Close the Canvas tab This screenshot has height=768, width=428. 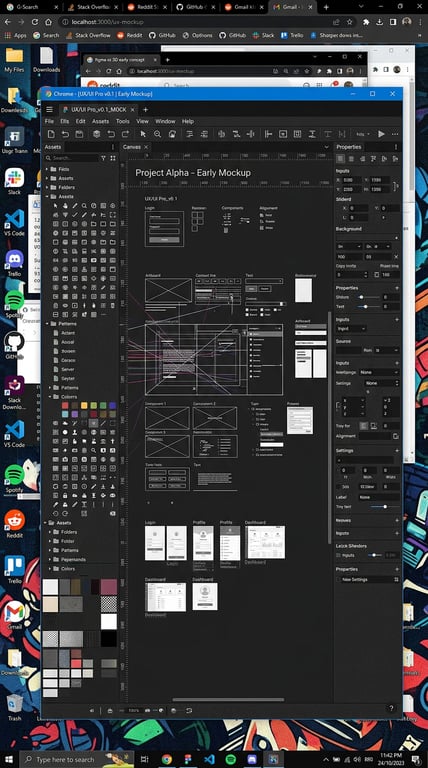tap(146, 147)
